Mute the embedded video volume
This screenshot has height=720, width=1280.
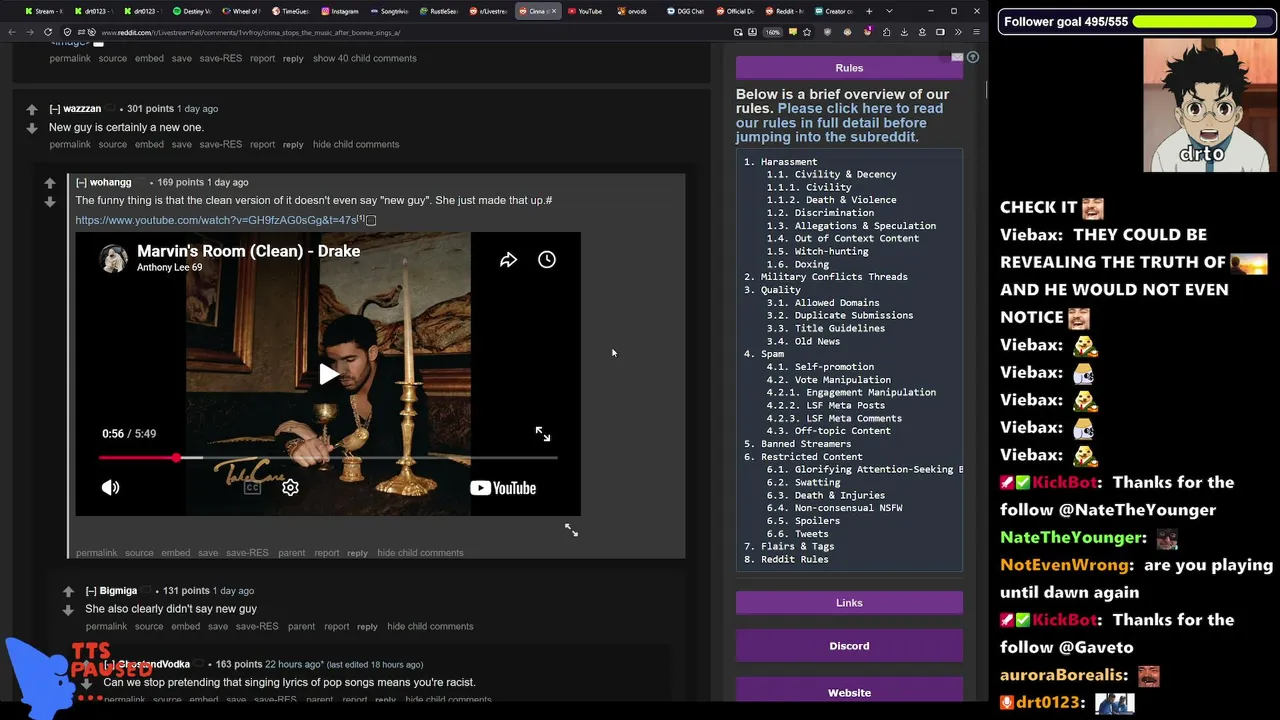click(110, 488)
